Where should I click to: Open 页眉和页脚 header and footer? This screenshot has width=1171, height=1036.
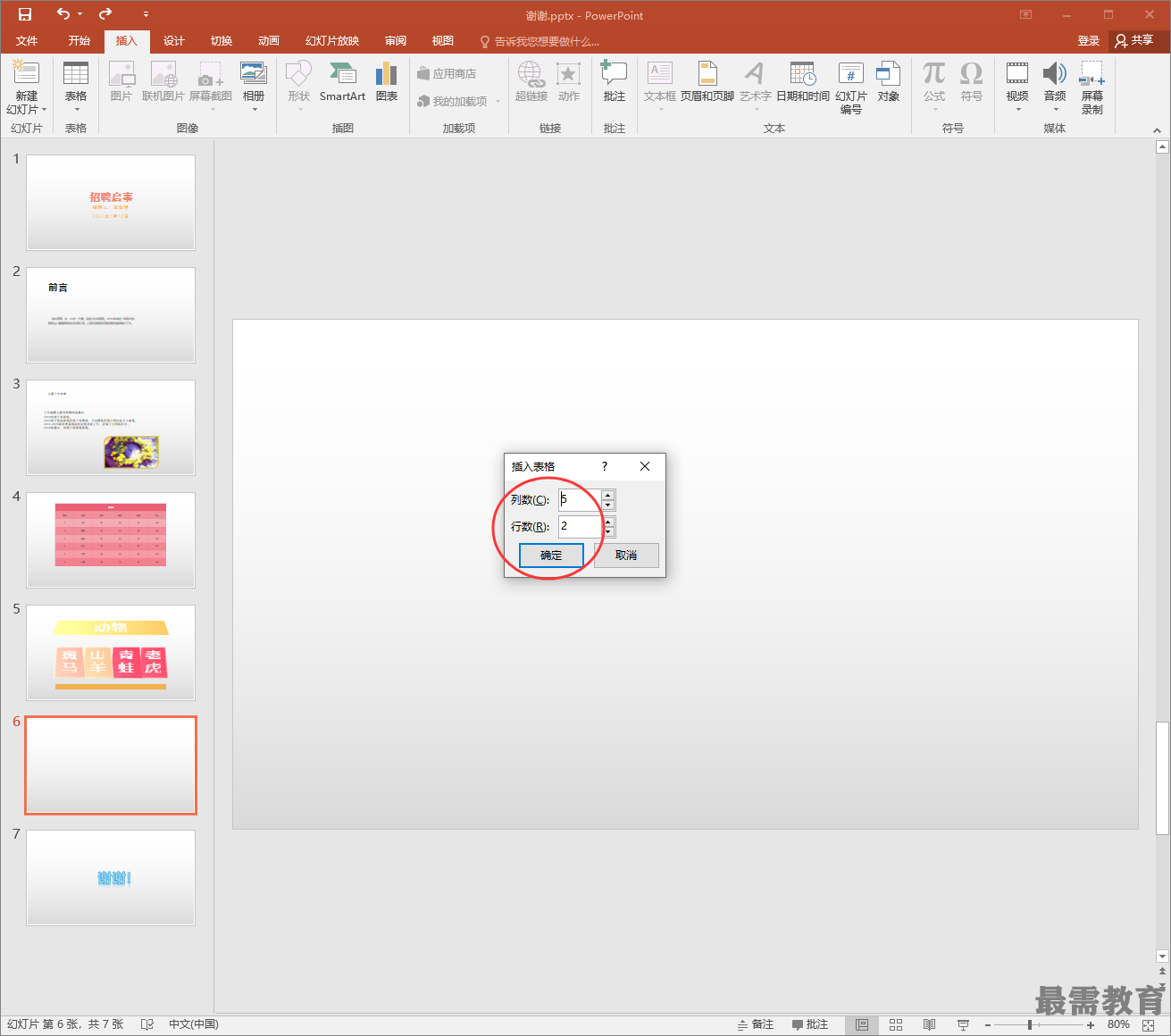(707, 82)
